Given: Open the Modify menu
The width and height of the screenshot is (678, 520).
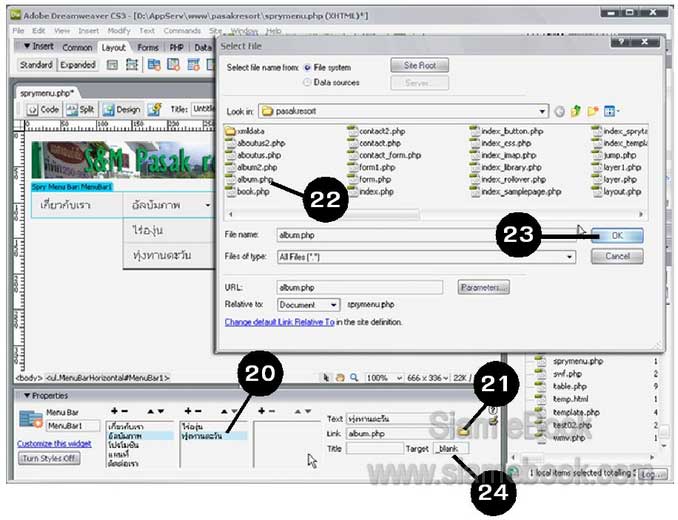Looking at the screenshot, I should click(119, 31).
